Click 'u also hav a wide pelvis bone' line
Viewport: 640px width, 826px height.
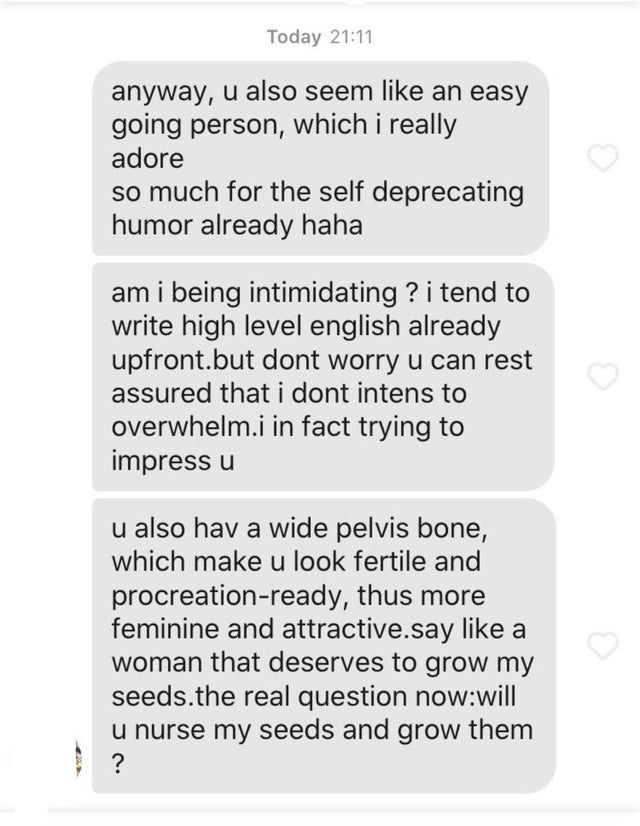(x=299, y=528)
